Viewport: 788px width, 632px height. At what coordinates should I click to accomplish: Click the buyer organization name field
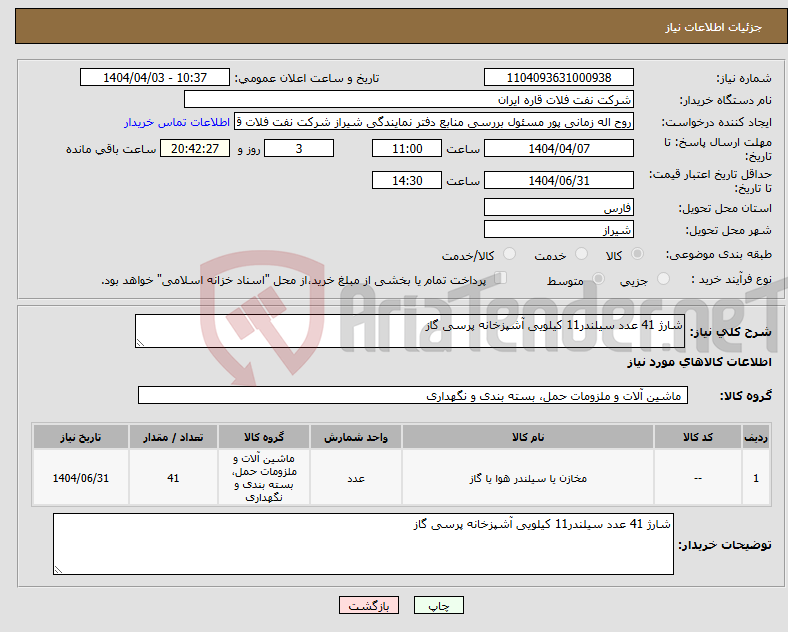[x=408, y=99]
